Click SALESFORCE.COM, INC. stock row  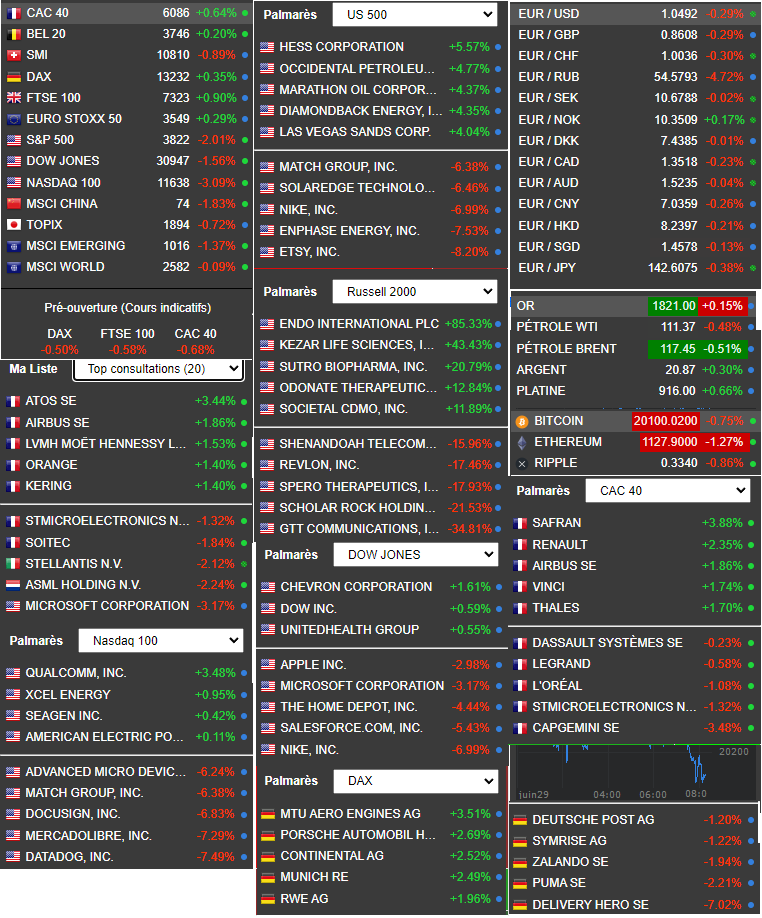coord(382,728)
